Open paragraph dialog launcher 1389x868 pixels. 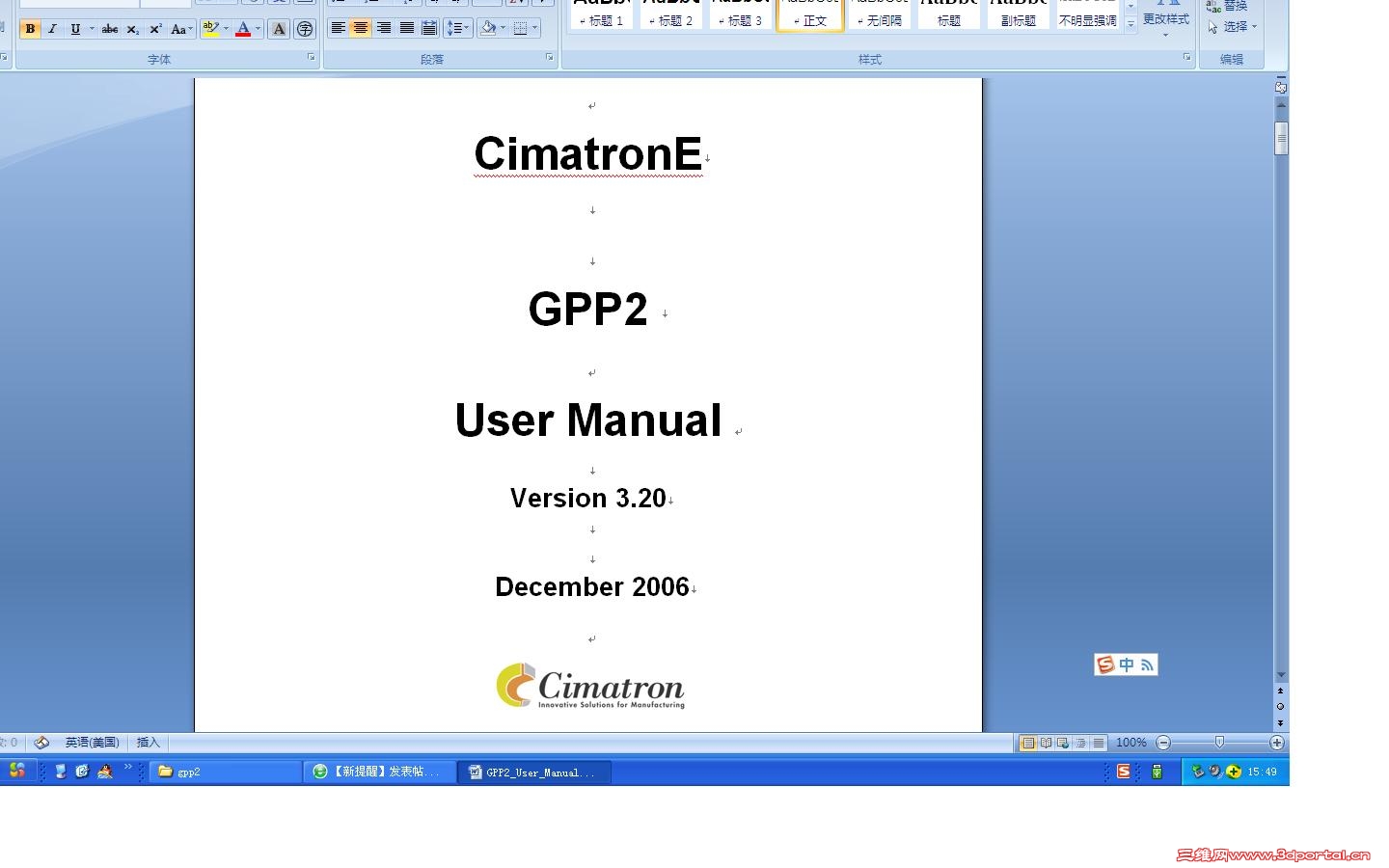(x=550, y=58)
